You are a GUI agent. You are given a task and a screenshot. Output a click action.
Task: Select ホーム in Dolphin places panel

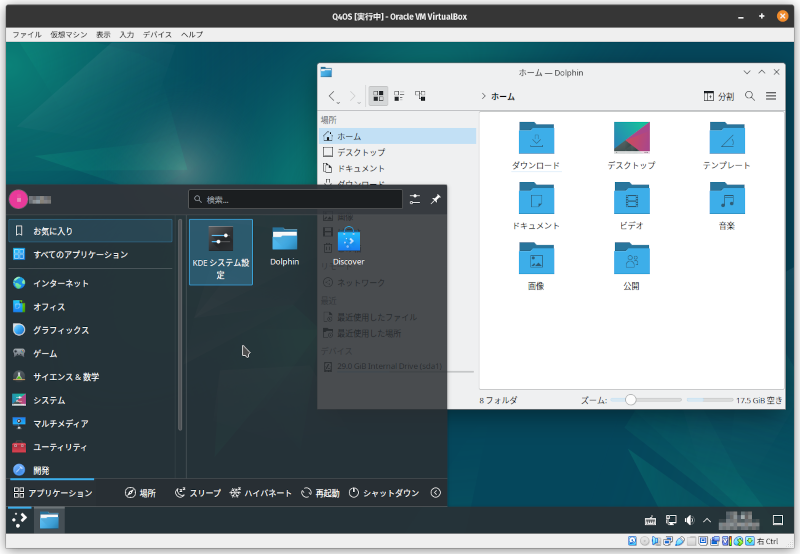click(398, 136)
